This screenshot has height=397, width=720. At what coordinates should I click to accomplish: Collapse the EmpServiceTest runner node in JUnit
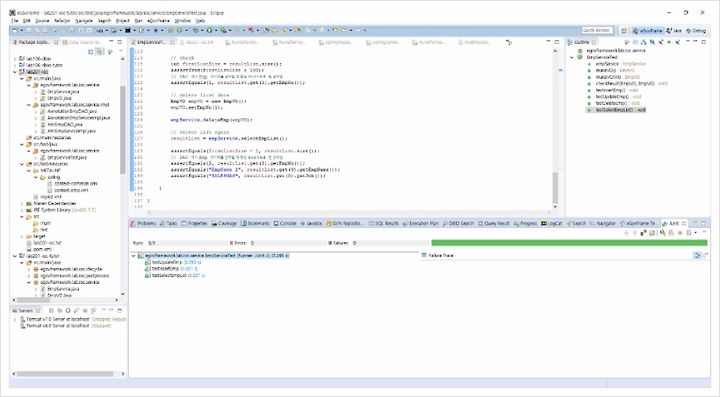134,256
